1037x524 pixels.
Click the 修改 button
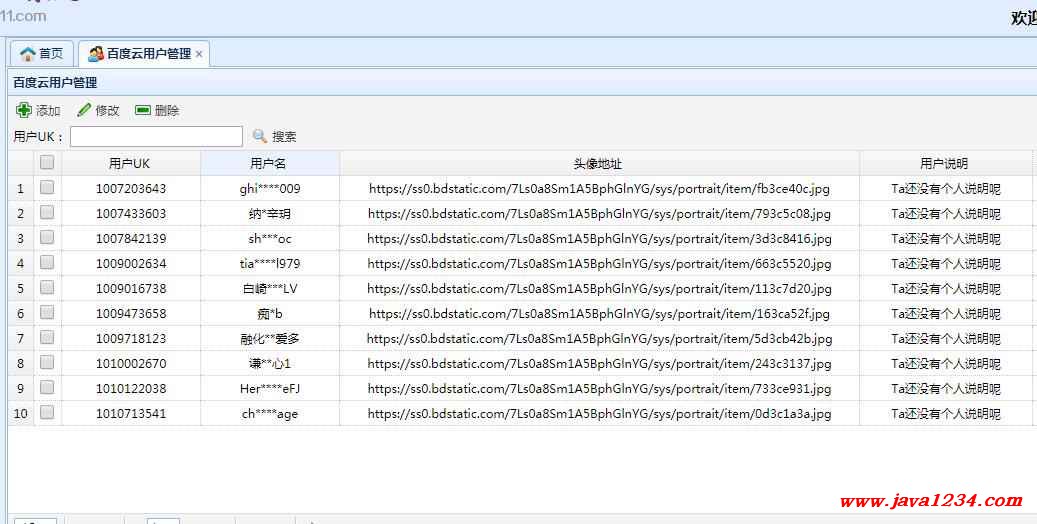(99, 110)
